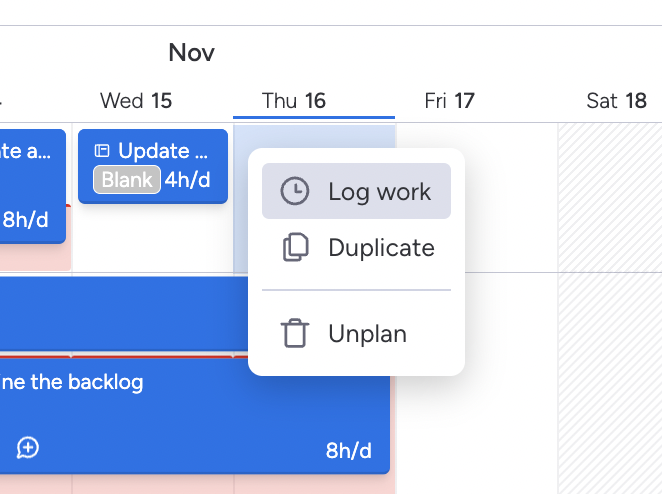
Task: Open the 4h/d allocation on the Update task
Action: [x=187, y=180]
